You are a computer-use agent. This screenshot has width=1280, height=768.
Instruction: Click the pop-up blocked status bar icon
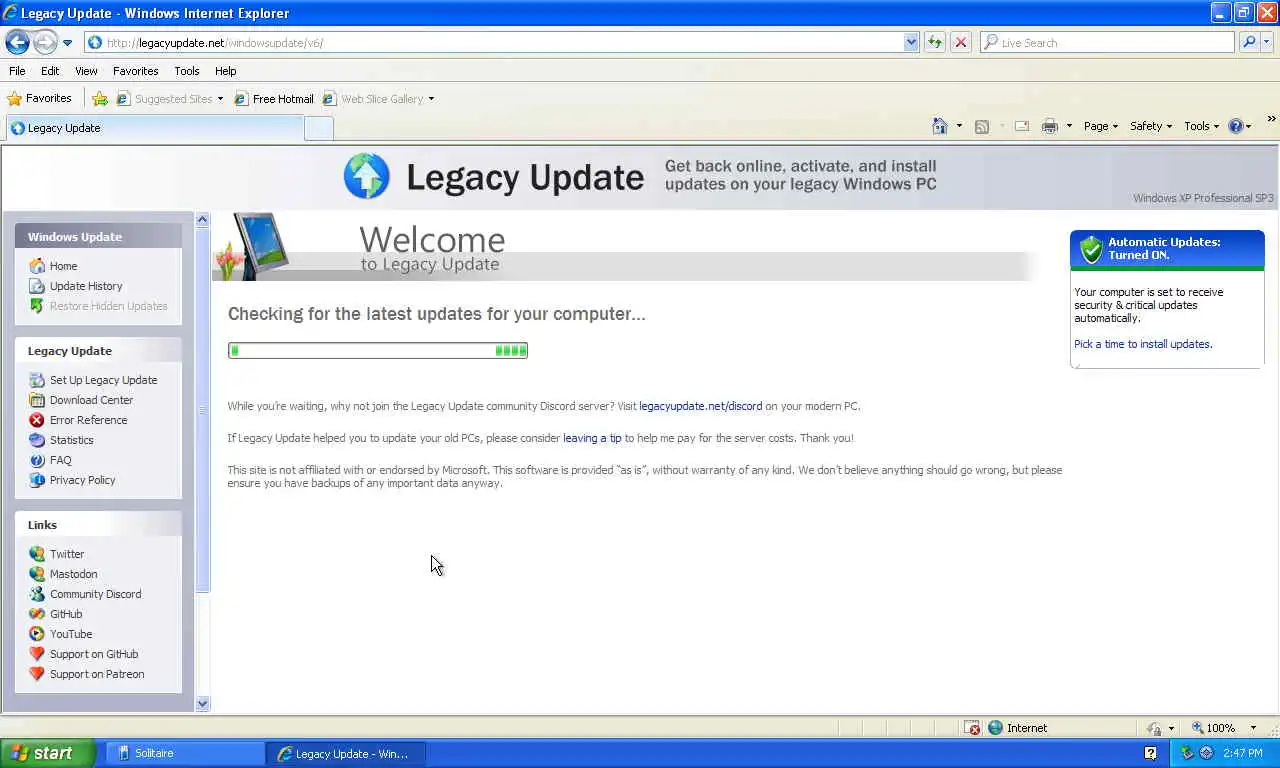(x=972, y=728)
